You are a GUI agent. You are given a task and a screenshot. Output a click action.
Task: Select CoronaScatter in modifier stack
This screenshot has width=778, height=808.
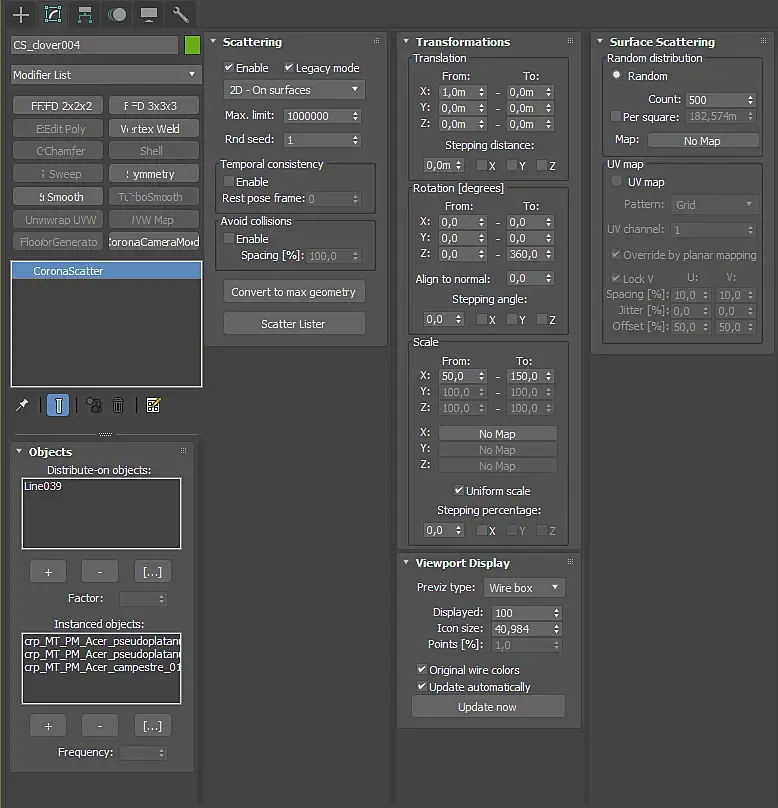106,271
